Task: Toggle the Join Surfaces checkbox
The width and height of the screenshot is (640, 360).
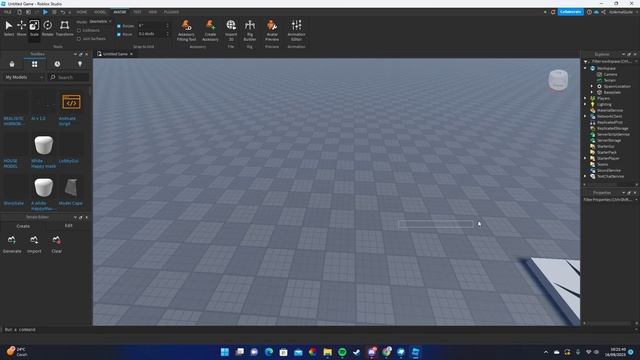Action: click(x=79, y=39)
